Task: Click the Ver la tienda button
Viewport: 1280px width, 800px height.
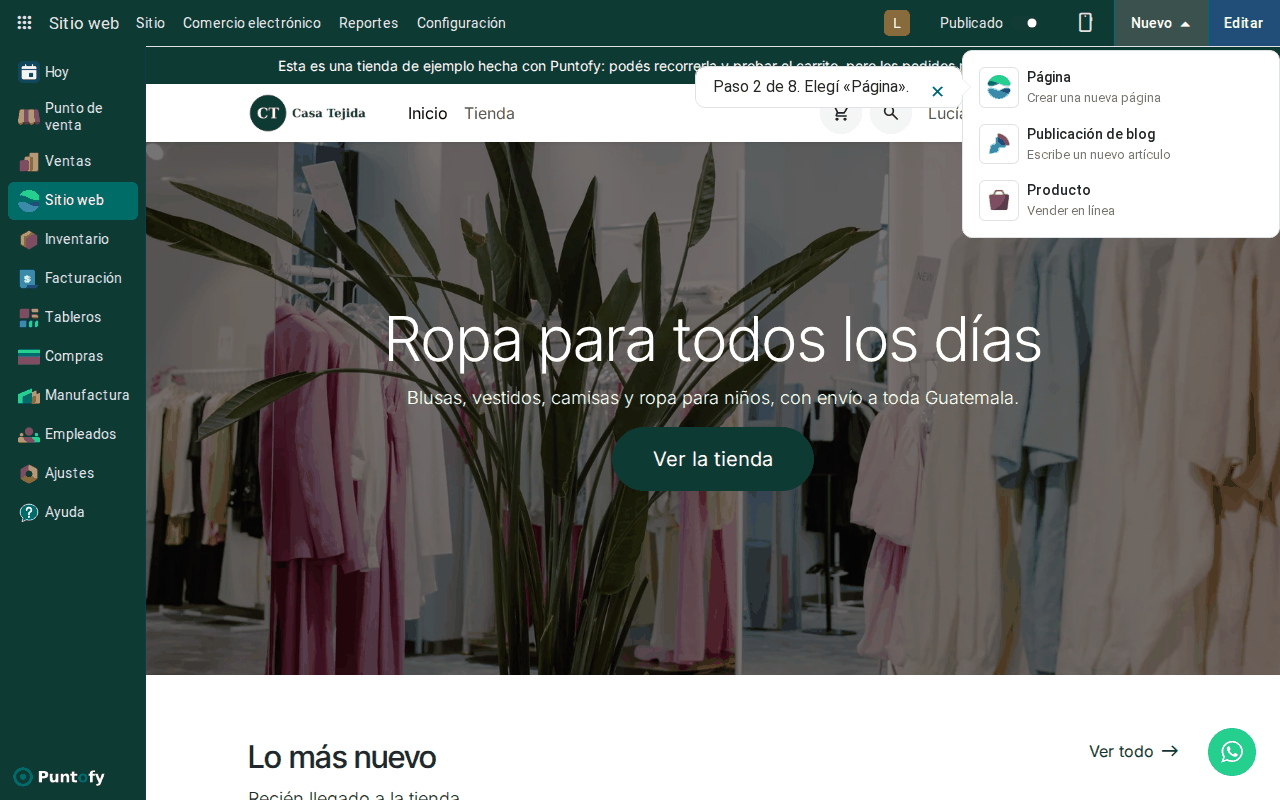Action: tap(713, 459)
